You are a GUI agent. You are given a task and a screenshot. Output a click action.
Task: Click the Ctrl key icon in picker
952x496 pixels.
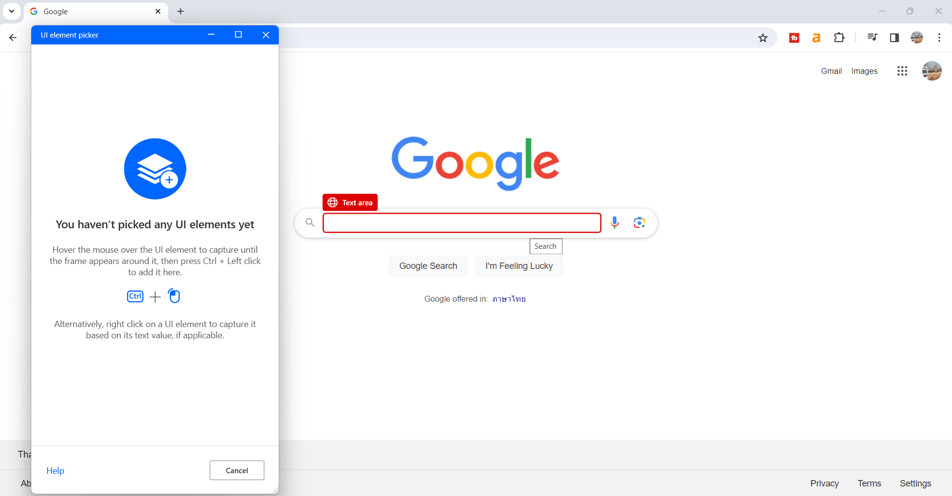[x=135, y=296]
